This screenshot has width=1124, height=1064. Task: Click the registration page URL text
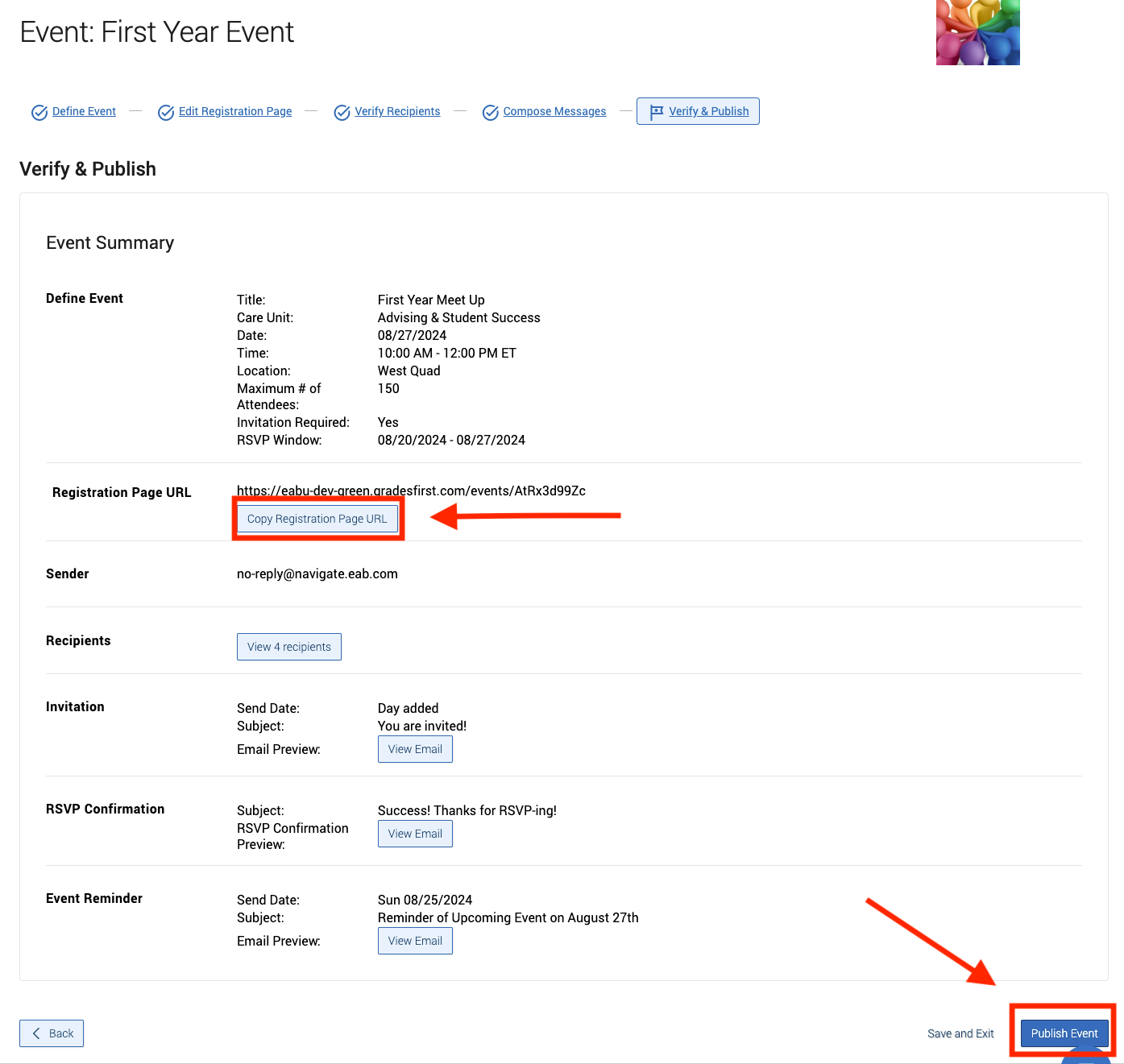pos(411,491)
